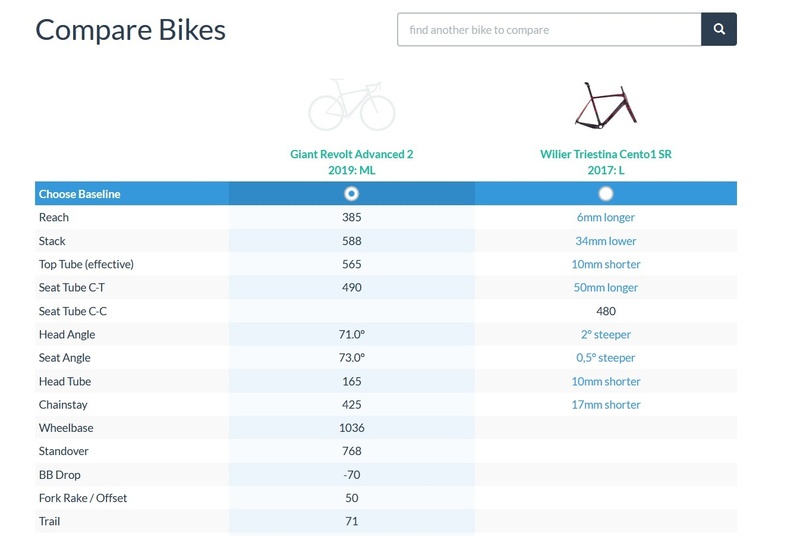Open the Giant Revolt Advanced 2 link
Screen dimensions: 800x536
click(352, 162)
